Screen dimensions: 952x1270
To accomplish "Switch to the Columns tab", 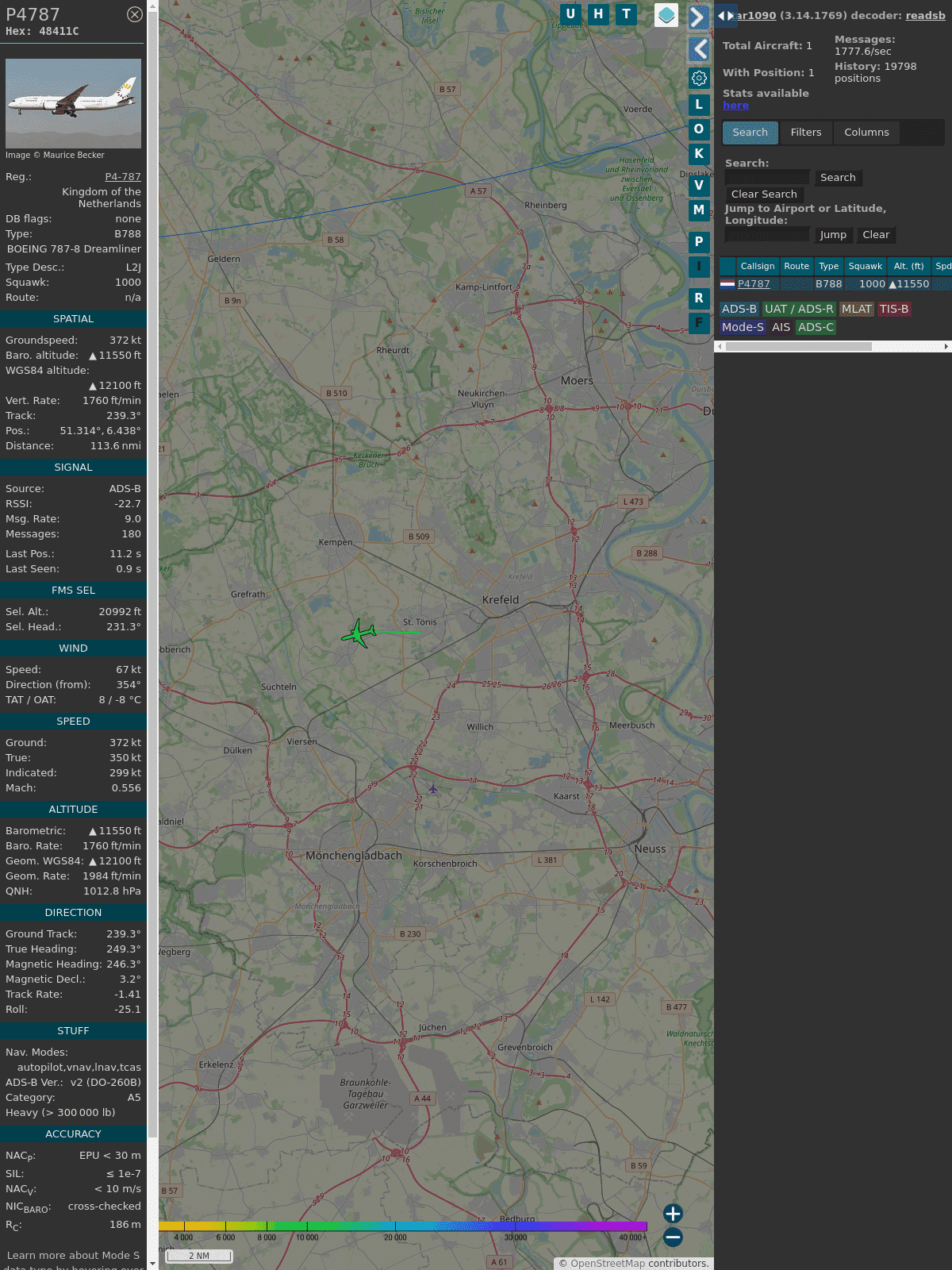I will 866,133.
